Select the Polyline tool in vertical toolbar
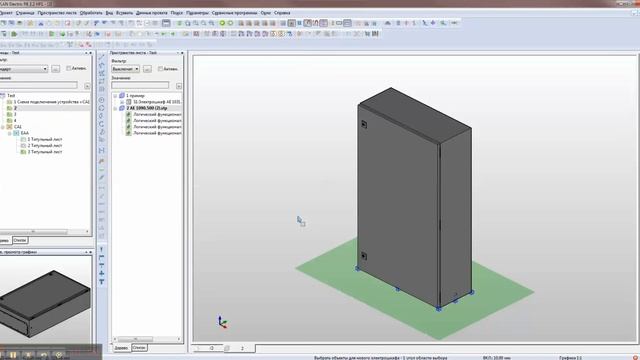640x360 pixels. [x=102, y=65]
